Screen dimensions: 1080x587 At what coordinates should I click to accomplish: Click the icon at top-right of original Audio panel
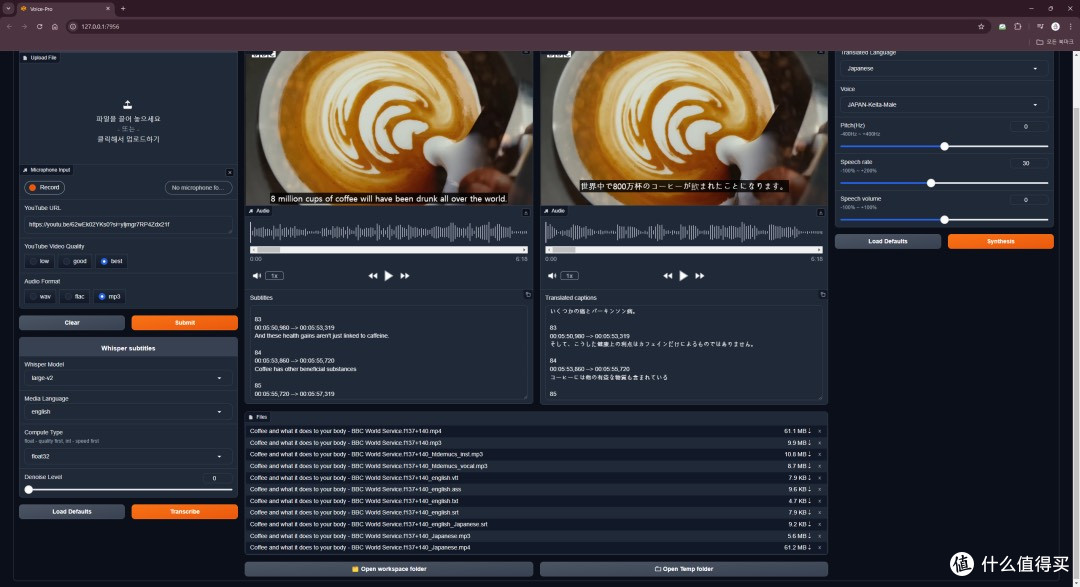526,212
